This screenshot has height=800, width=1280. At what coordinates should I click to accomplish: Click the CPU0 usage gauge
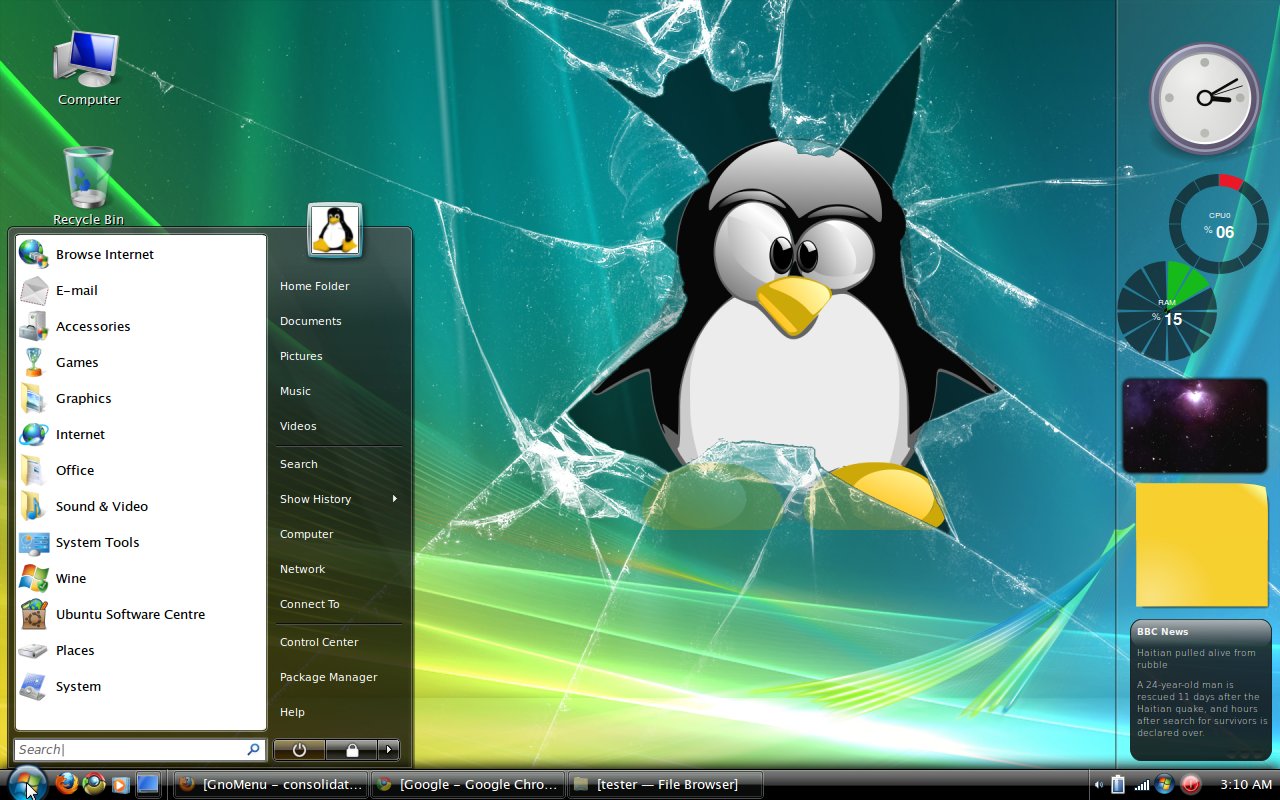point(1219,224)
